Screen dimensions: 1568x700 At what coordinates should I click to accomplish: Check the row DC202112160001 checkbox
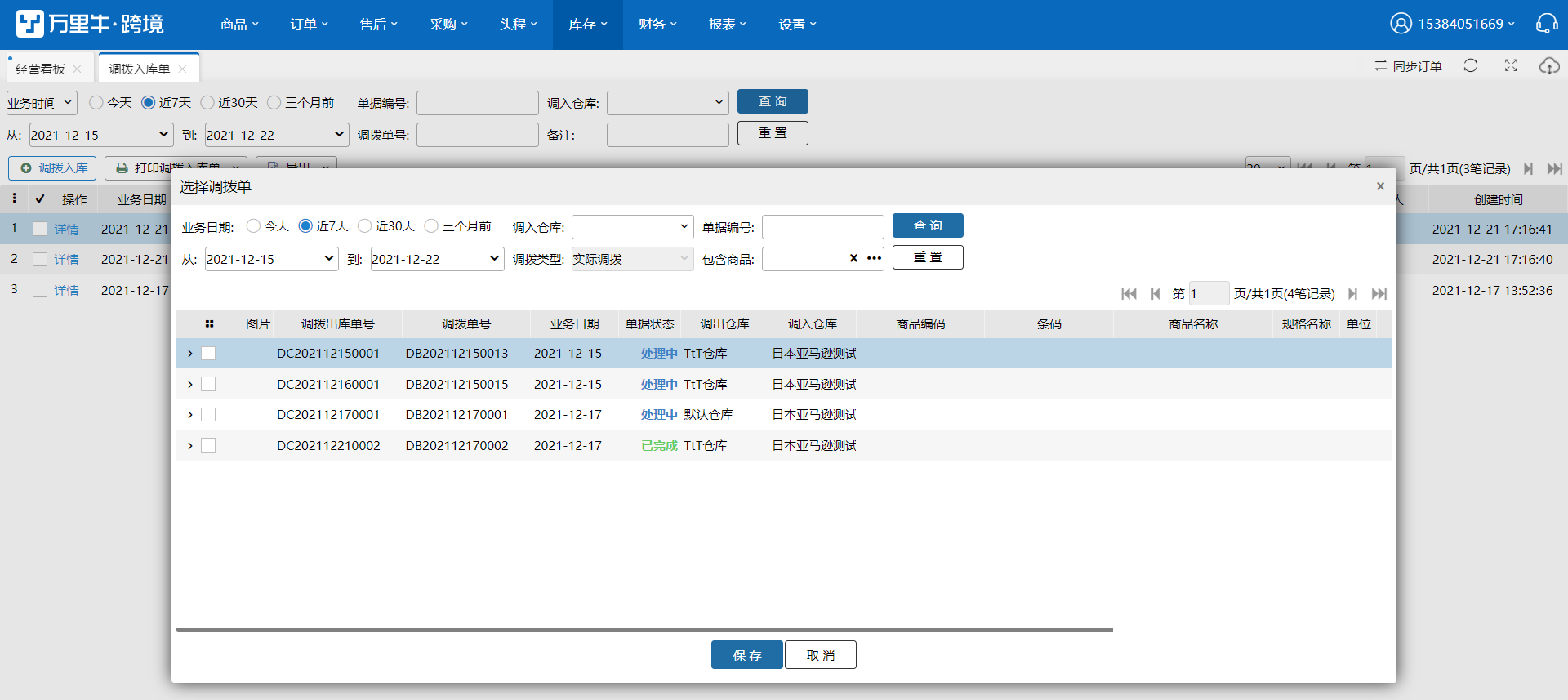208,384
